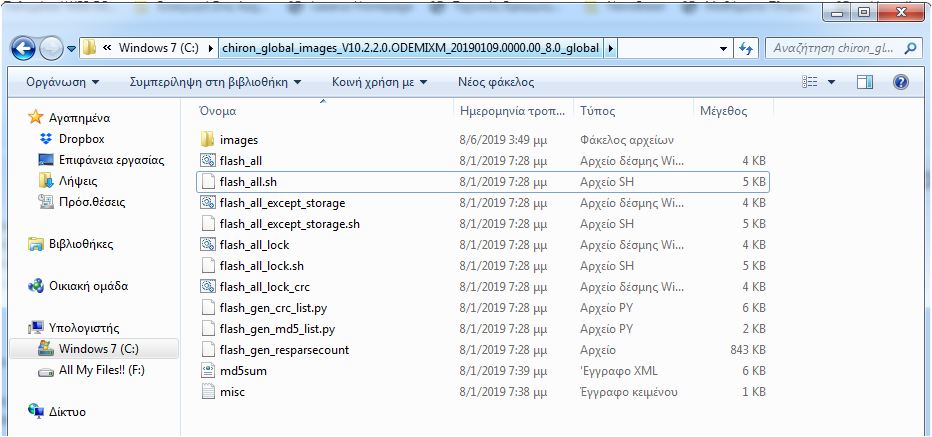Select the flash_all batch file icon
932x437 pixels.
(208, 161)
